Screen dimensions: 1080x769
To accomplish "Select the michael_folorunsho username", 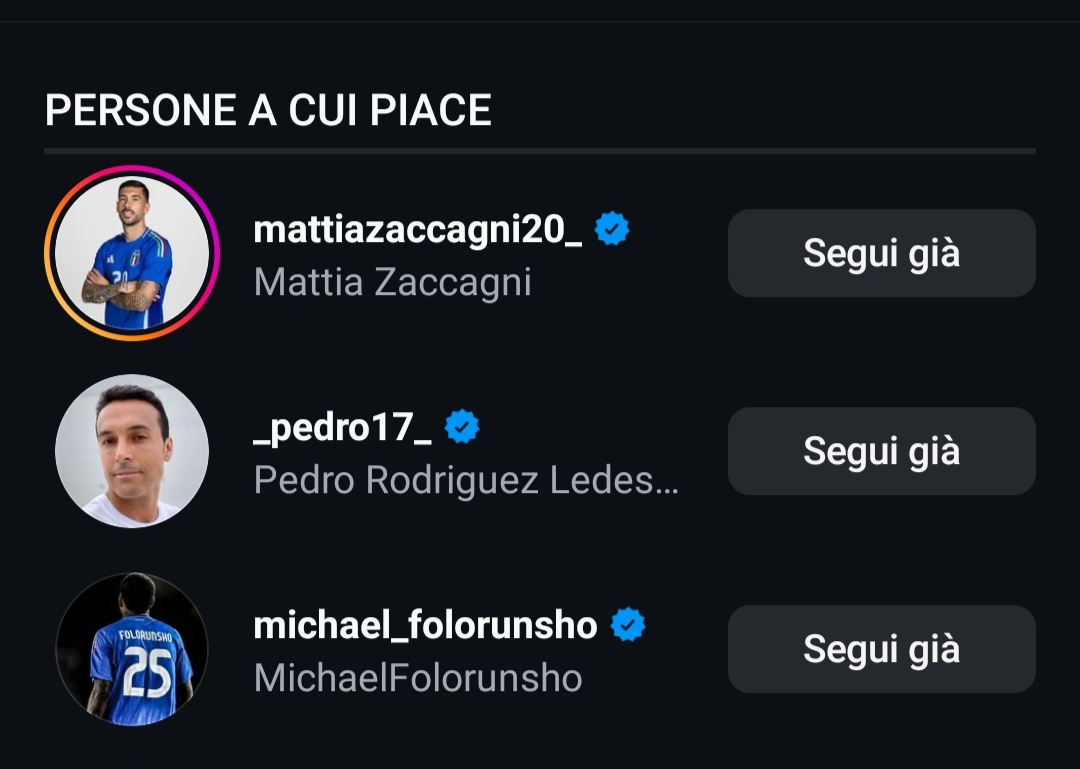I will tap(425, 626).
